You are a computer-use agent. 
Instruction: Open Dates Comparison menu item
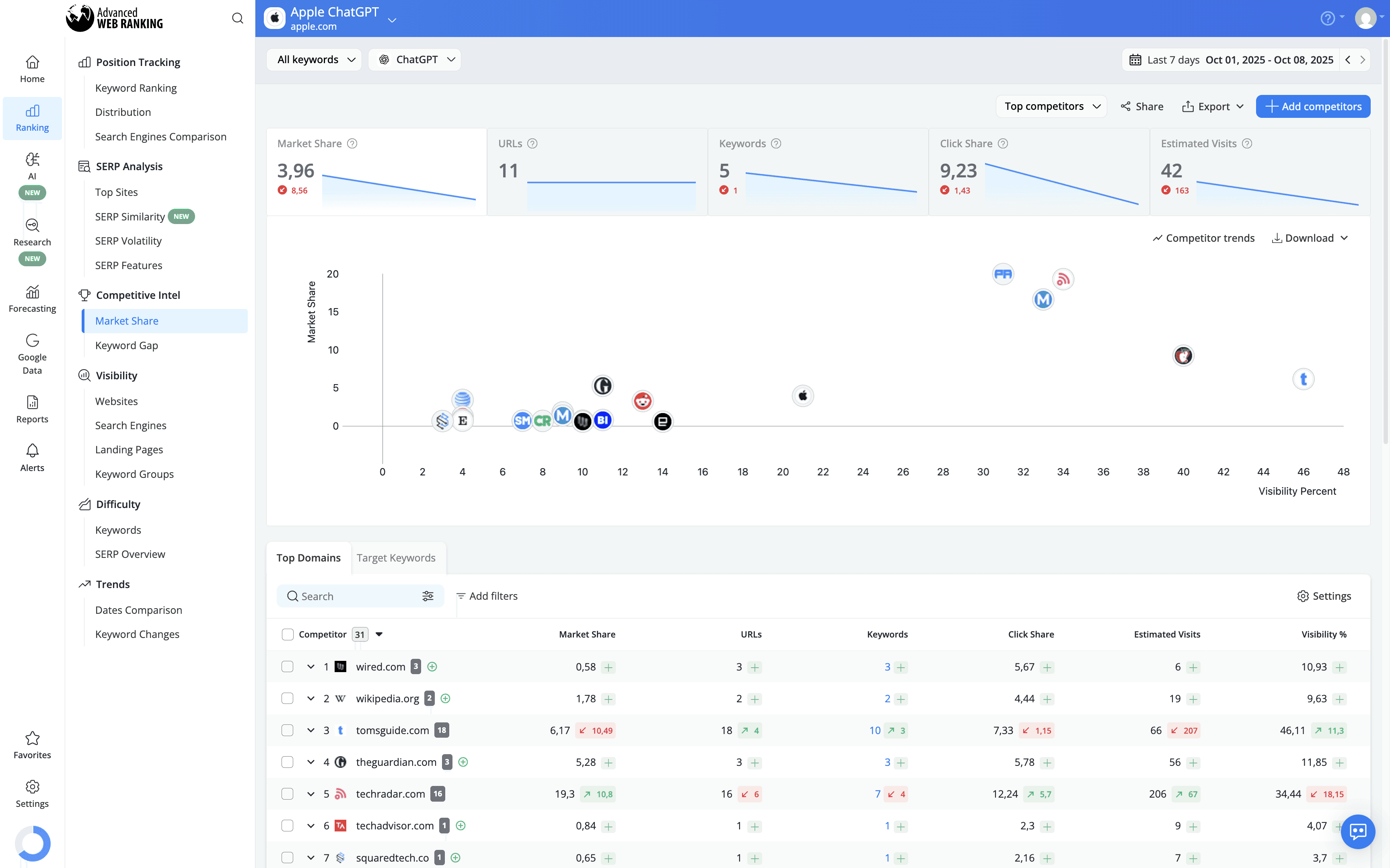pos(138,610)
